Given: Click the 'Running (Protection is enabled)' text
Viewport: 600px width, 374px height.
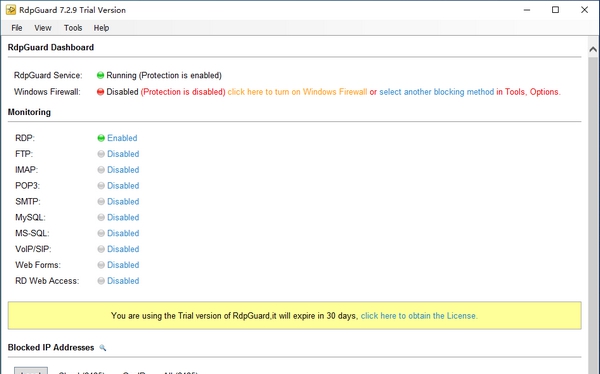Looking at the screenshot, I should pyautogui.click(x=164, y=75).
